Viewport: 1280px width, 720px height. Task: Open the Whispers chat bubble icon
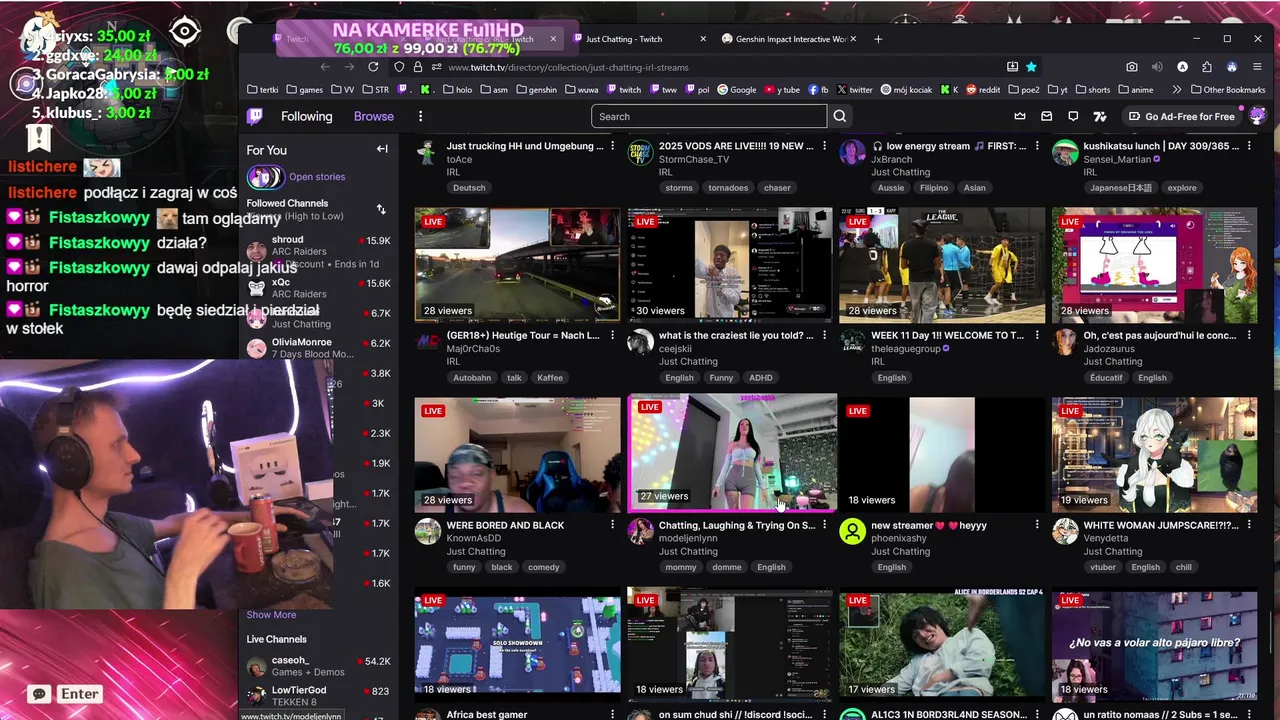tap(1073, 116)
